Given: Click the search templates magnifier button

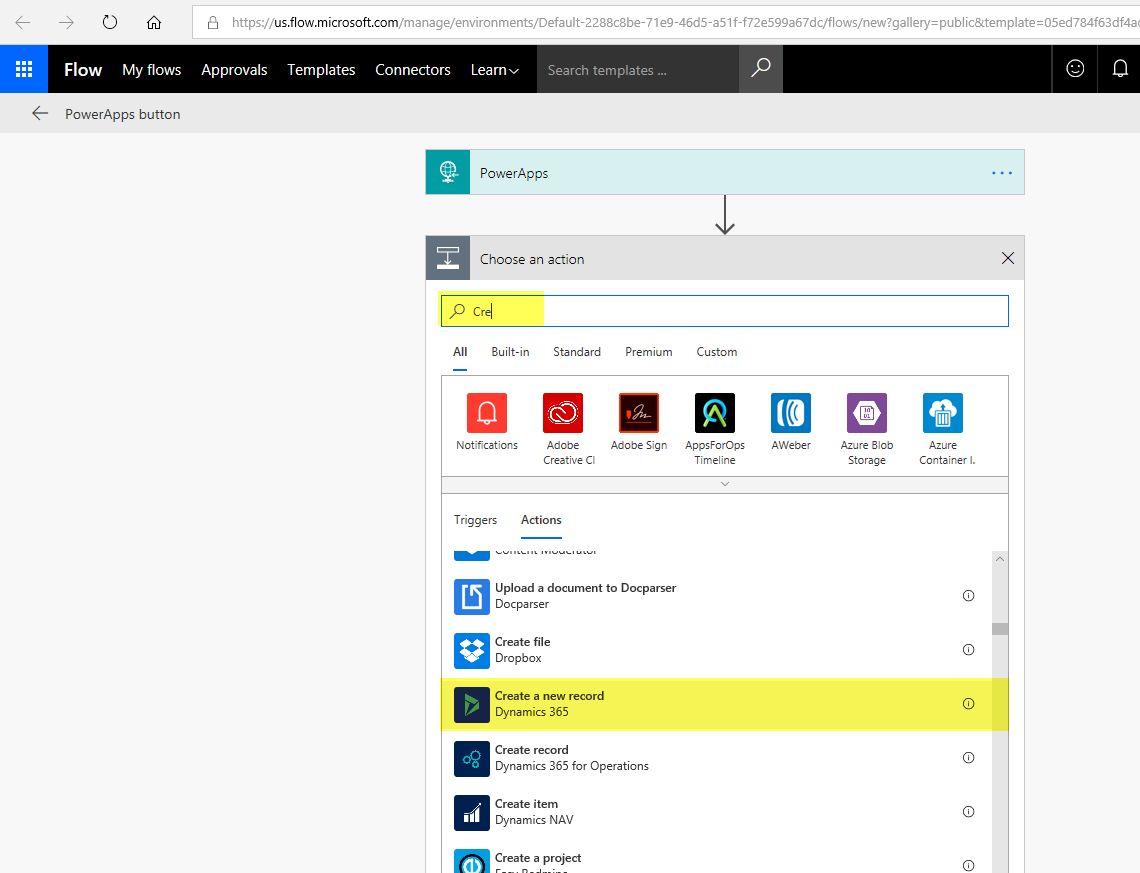Looking at the screenshot, I should 760,69.
